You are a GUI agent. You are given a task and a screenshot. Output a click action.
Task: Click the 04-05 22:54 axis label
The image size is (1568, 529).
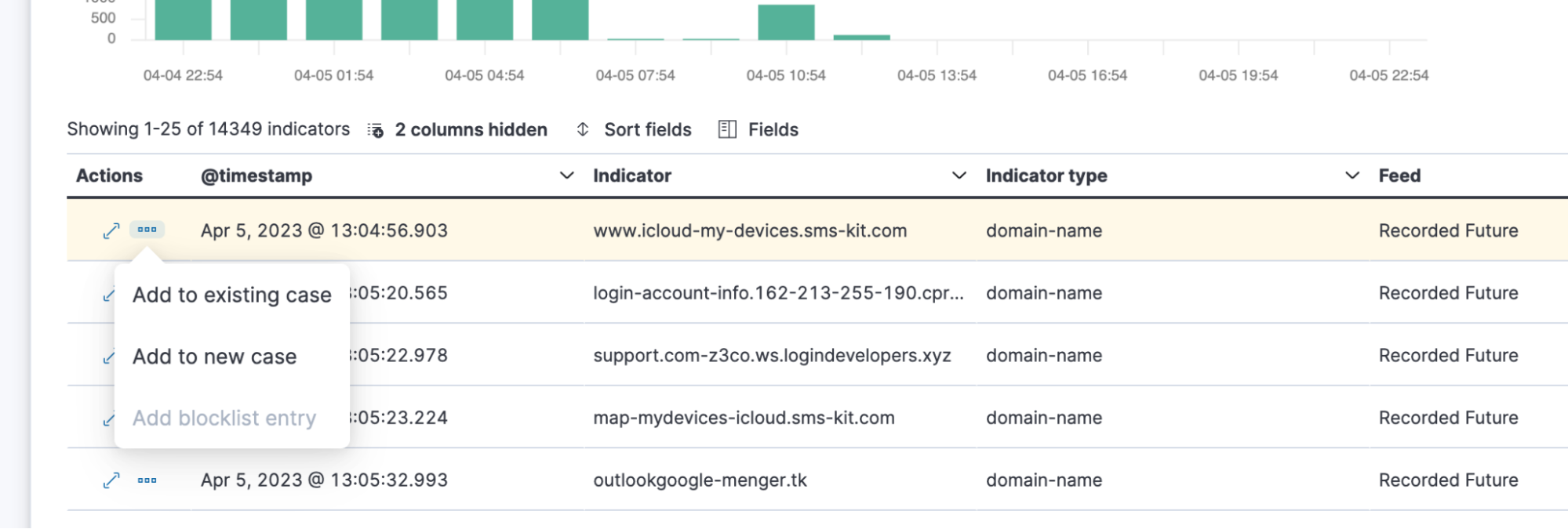point(1389,75)
